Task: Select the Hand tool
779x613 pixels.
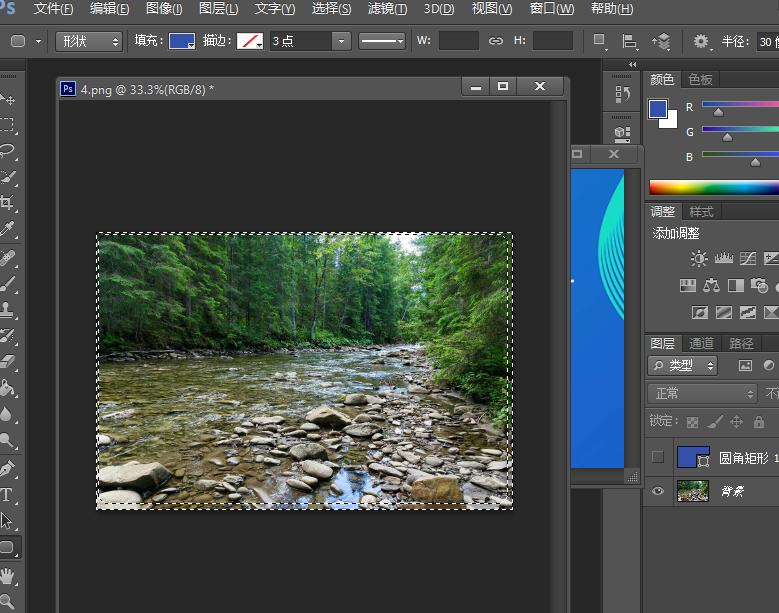Action: pos(7,576)
